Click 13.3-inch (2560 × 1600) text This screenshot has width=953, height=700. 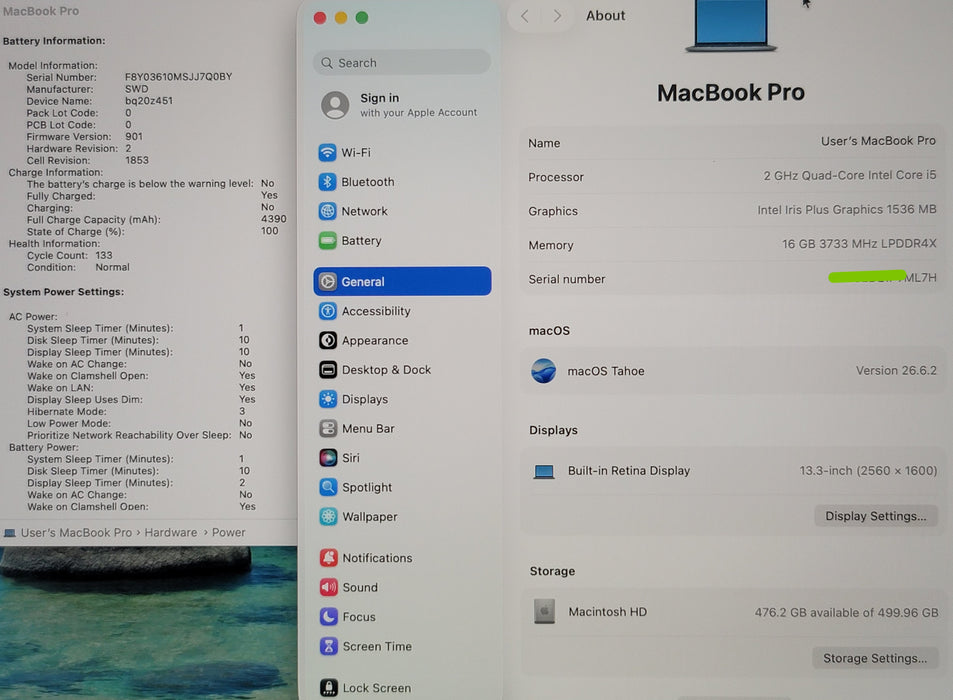pos(868,470)
